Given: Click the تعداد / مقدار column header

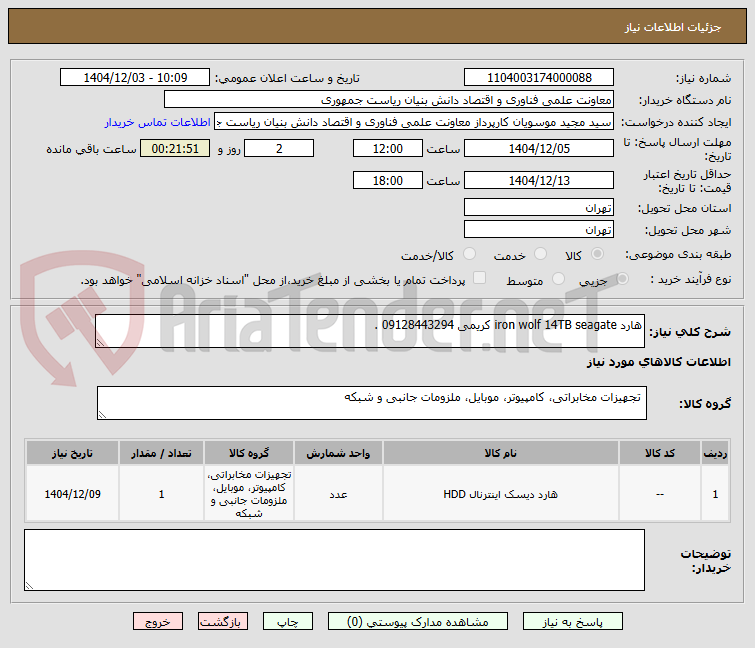Looking at the screenshot, I should [x=161, y=453].
